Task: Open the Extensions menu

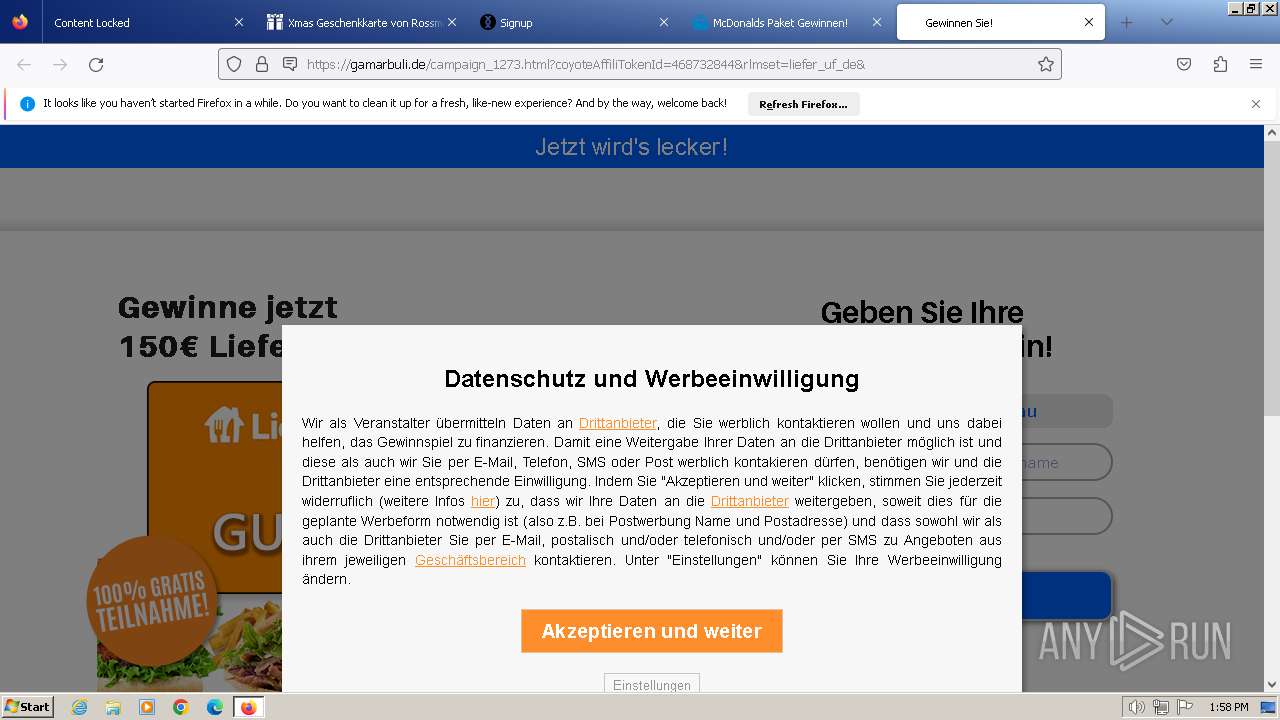Action: pyautogui.click(x=1220, y=64)
